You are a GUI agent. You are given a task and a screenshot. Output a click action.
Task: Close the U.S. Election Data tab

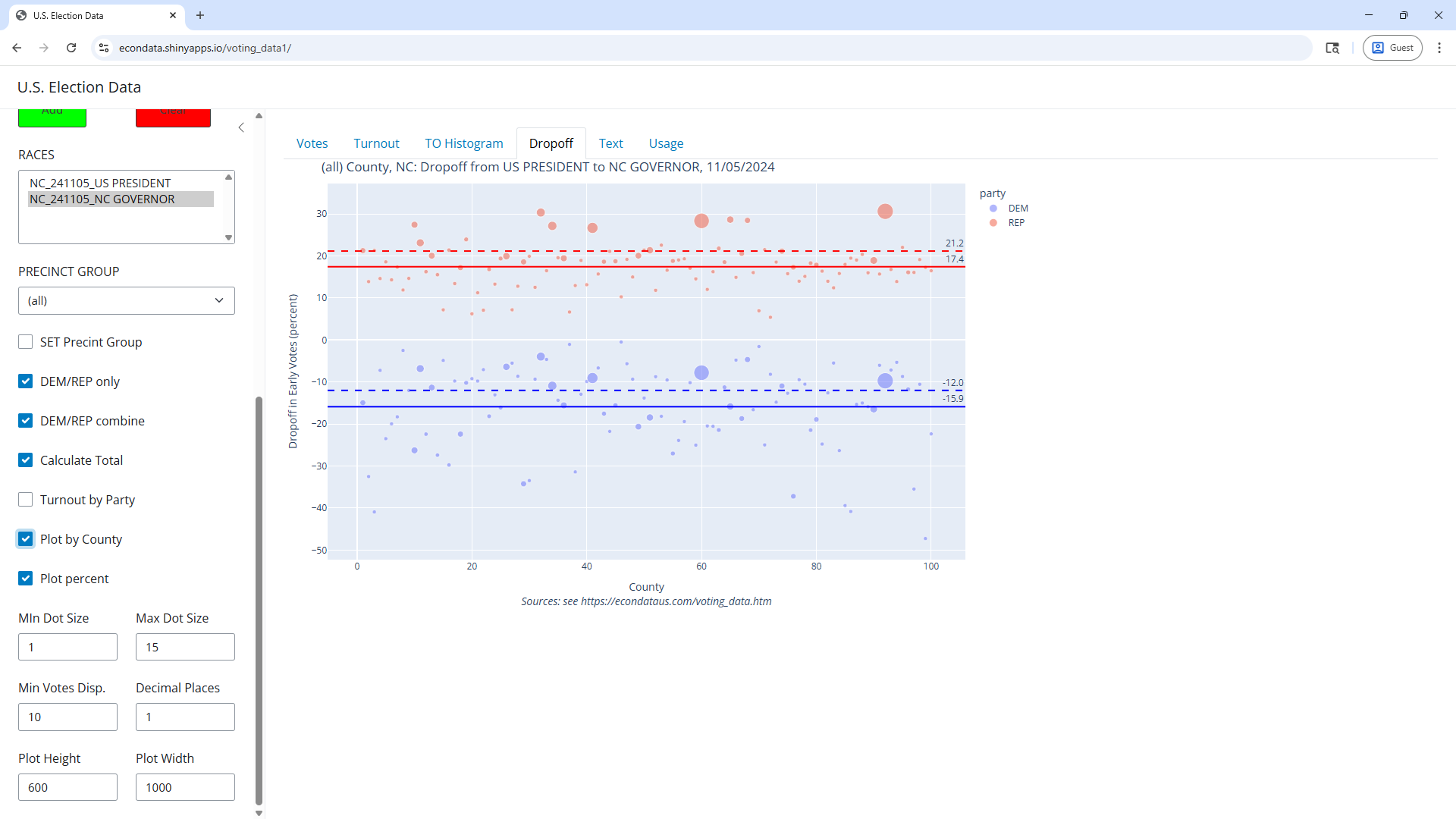(173, 15)
